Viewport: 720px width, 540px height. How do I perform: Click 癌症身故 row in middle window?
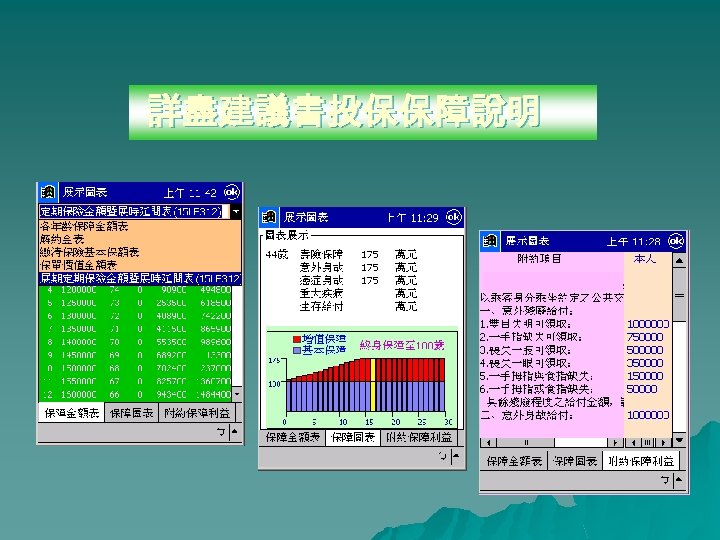tap(358, 280)
